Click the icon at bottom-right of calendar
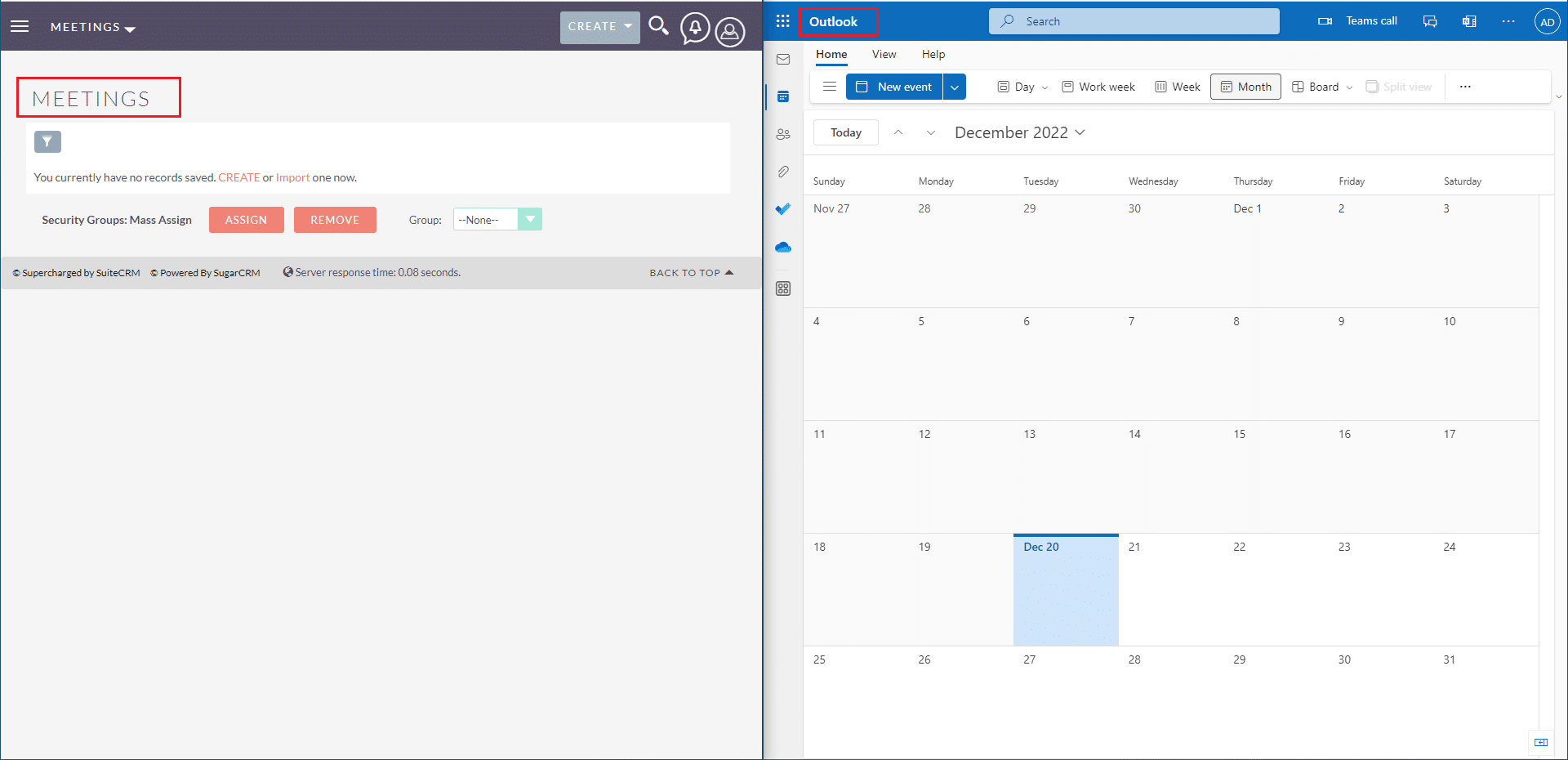The width and height of the screenshot is (1568, 760). 1541,742
